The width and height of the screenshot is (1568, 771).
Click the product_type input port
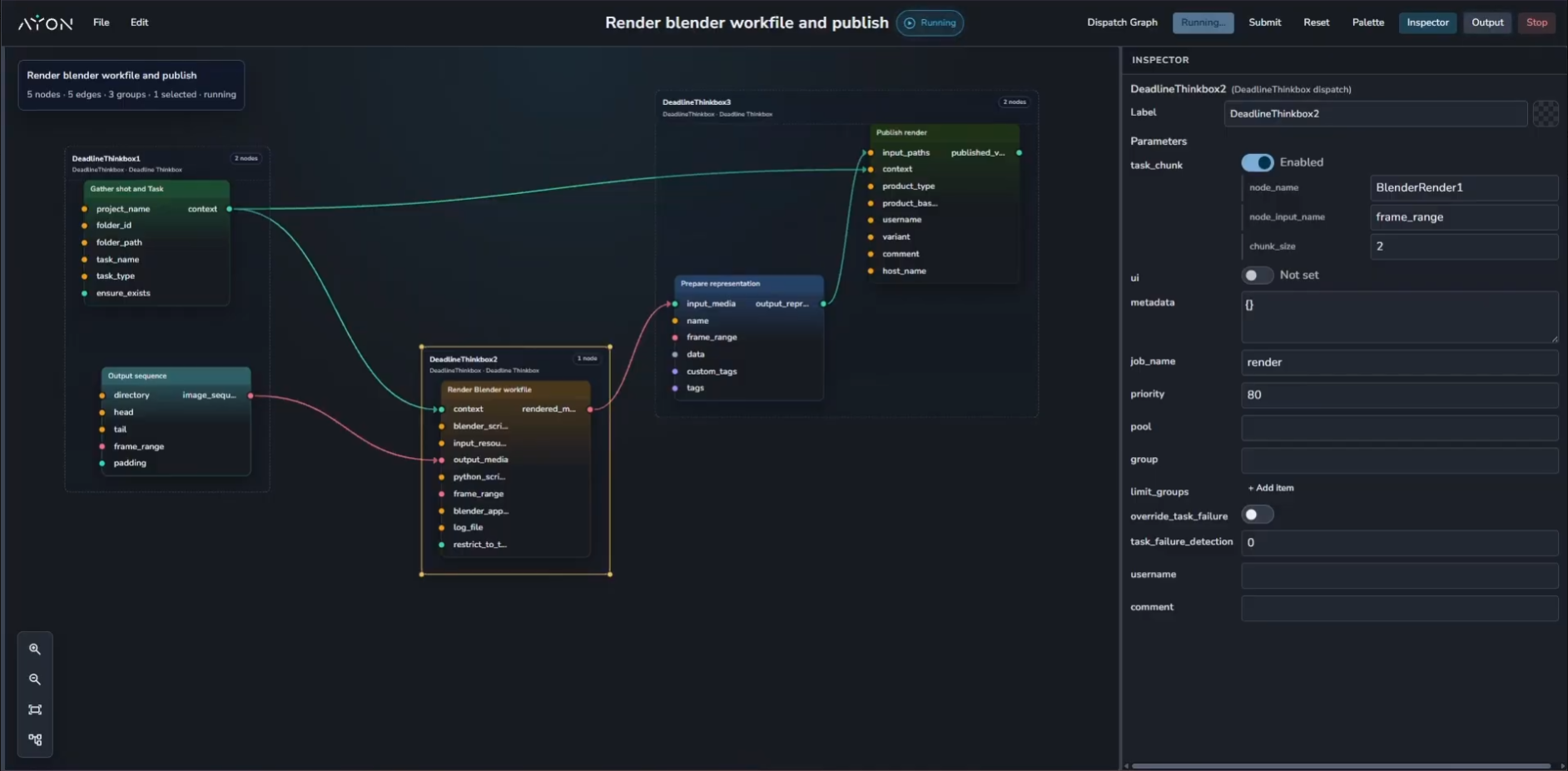[871, 187]
